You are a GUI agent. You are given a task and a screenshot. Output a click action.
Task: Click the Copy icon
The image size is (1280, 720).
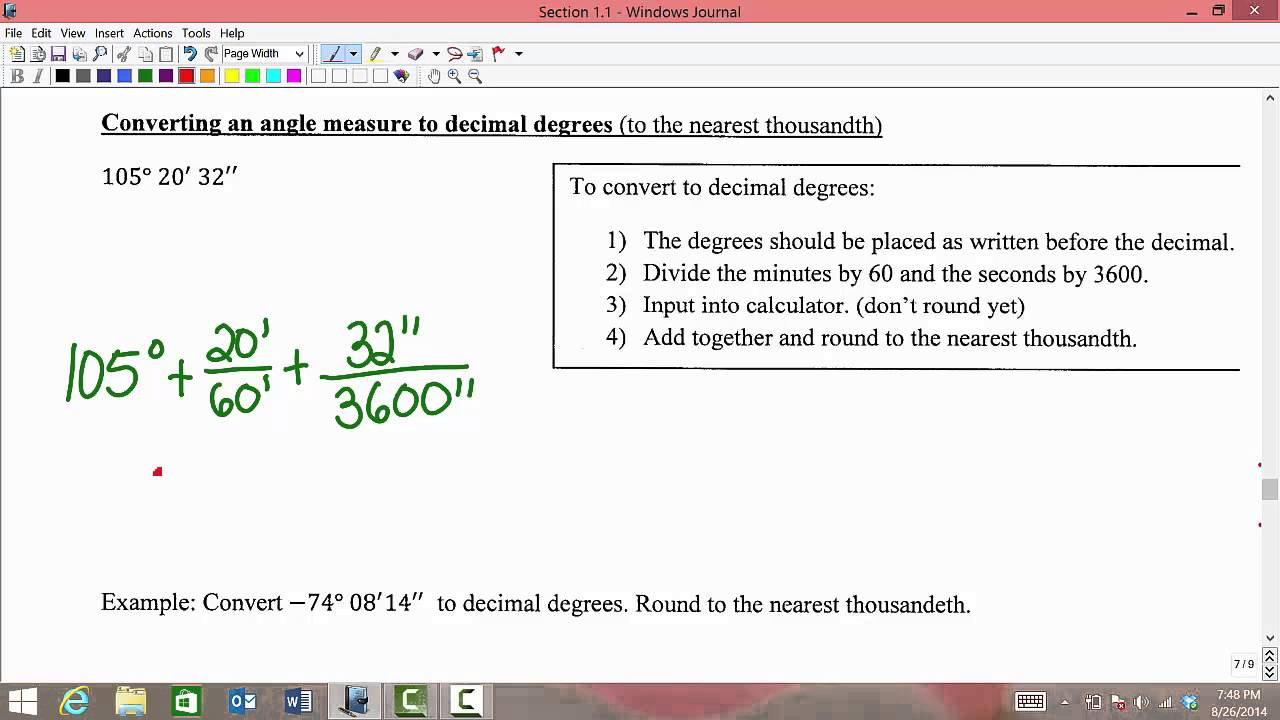pyautogui.click(x=145, y=54)
